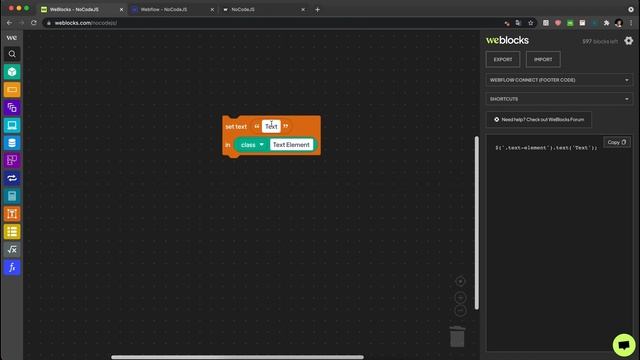Screen dimensions: 640x360
Task: Click the Import button
Action: coord(543,60)
